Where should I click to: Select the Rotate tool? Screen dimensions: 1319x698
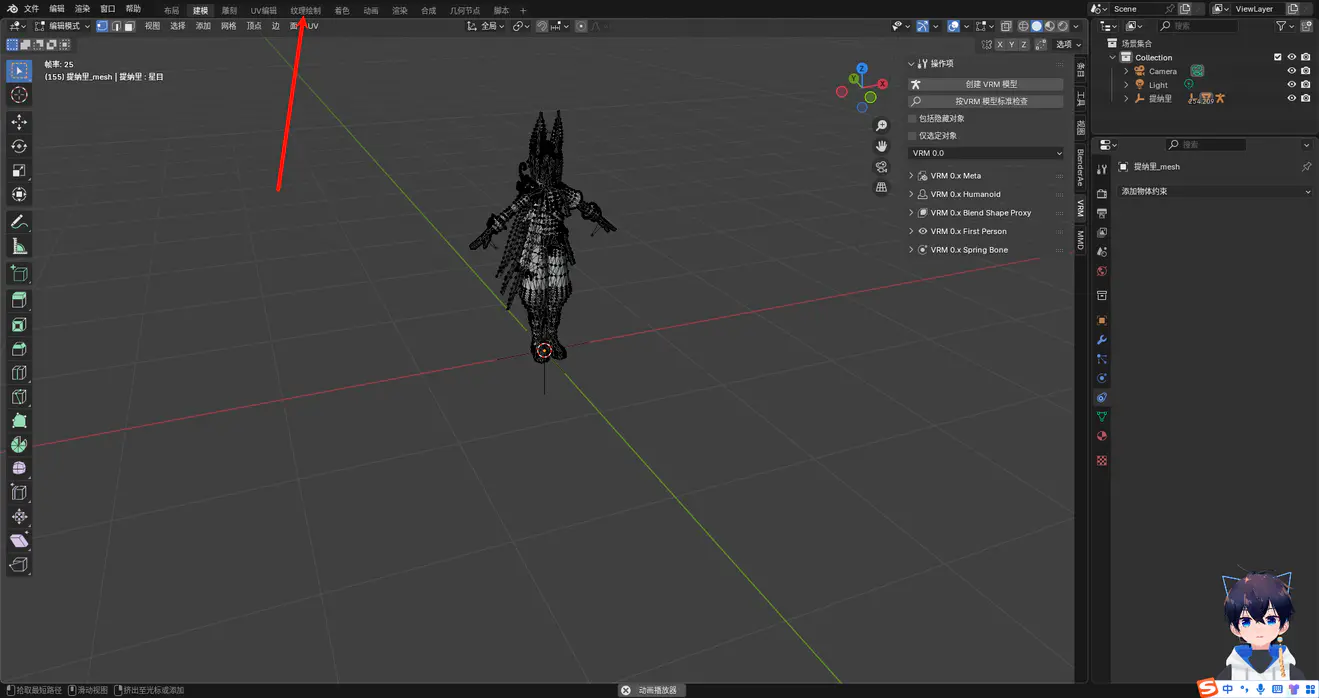19,147
